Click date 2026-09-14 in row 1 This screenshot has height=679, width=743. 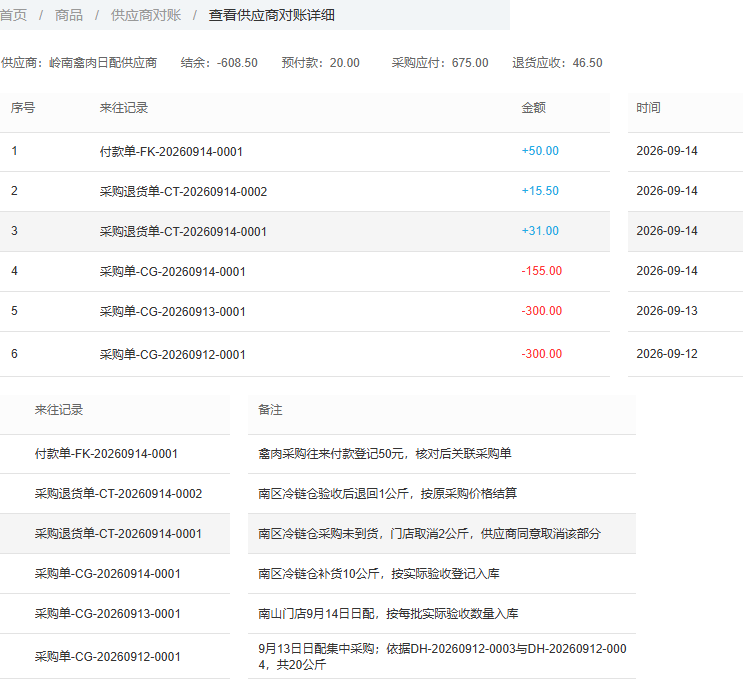tap(667, 151)
